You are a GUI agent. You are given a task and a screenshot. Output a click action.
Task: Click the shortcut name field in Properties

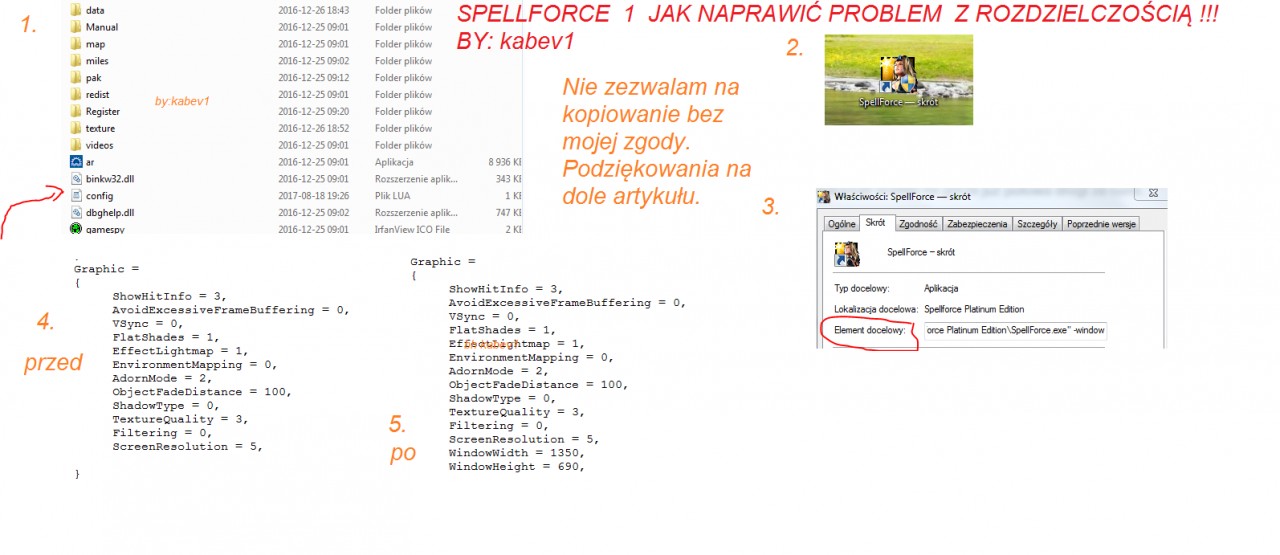(x=919, y=252)
